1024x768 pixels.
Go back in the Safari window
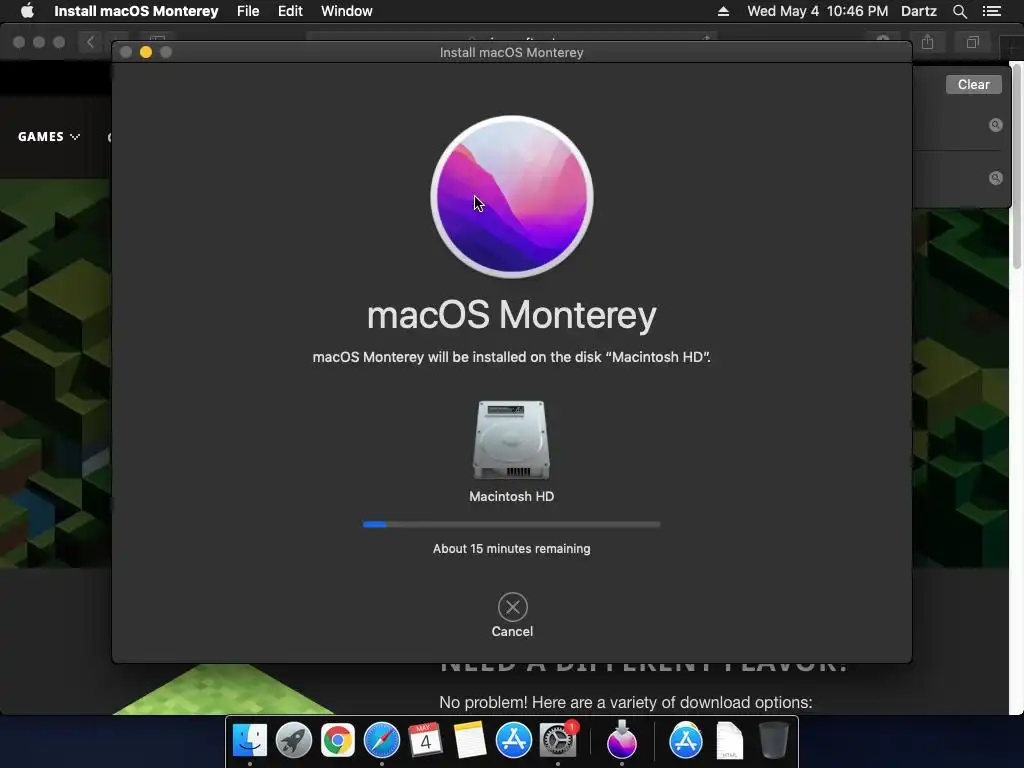pos(91,42)
